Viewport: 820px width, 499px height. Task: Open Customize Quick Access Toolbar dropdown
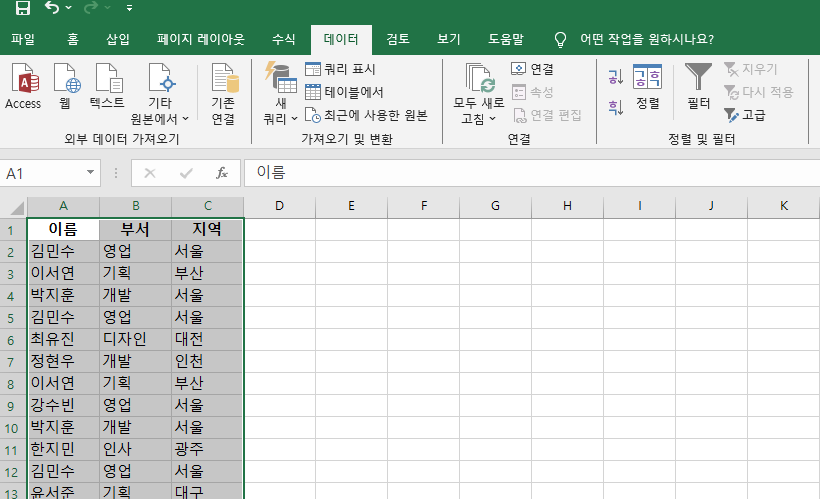(x=129, y=8)
